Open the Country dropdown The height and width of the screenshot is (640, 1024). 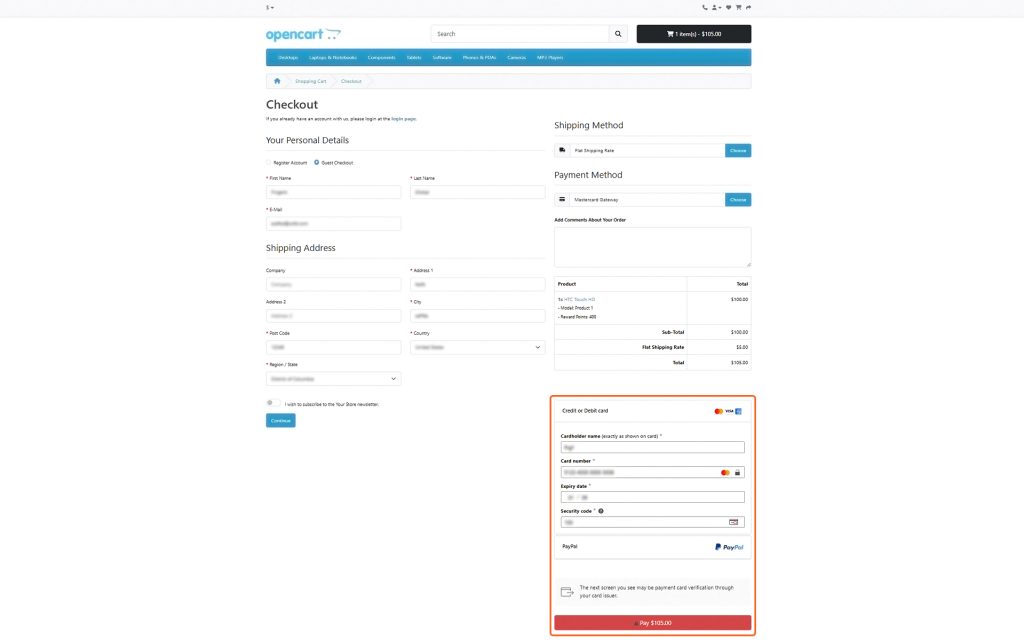point(478,346)
